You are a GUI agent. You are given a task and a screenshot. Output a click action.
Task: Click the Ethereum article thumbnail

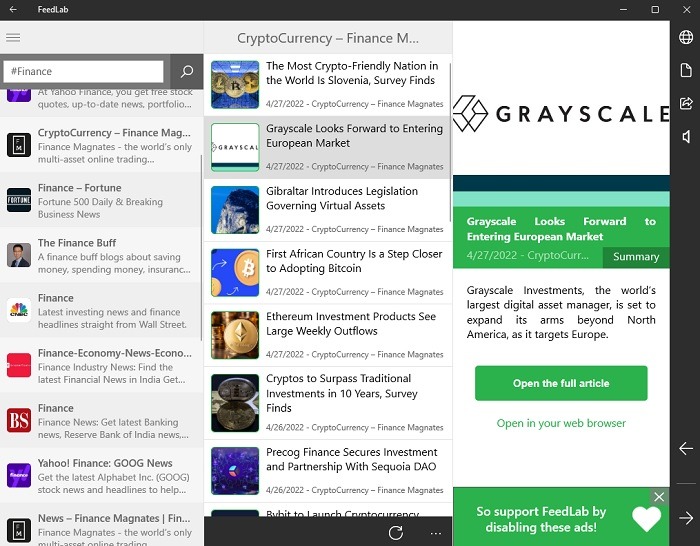click(235, 335)
